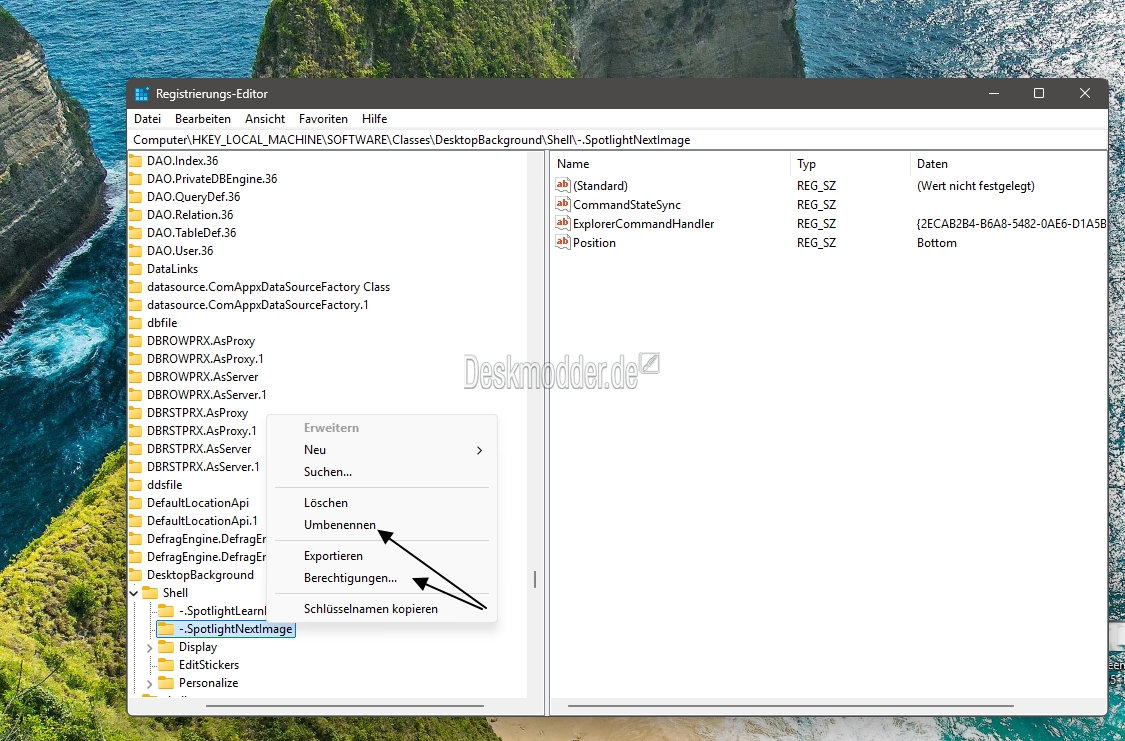The height and width of the screenshot is (741, 1125).
Task: Click the CommandStateSync value icon
Action: (562, 205)
